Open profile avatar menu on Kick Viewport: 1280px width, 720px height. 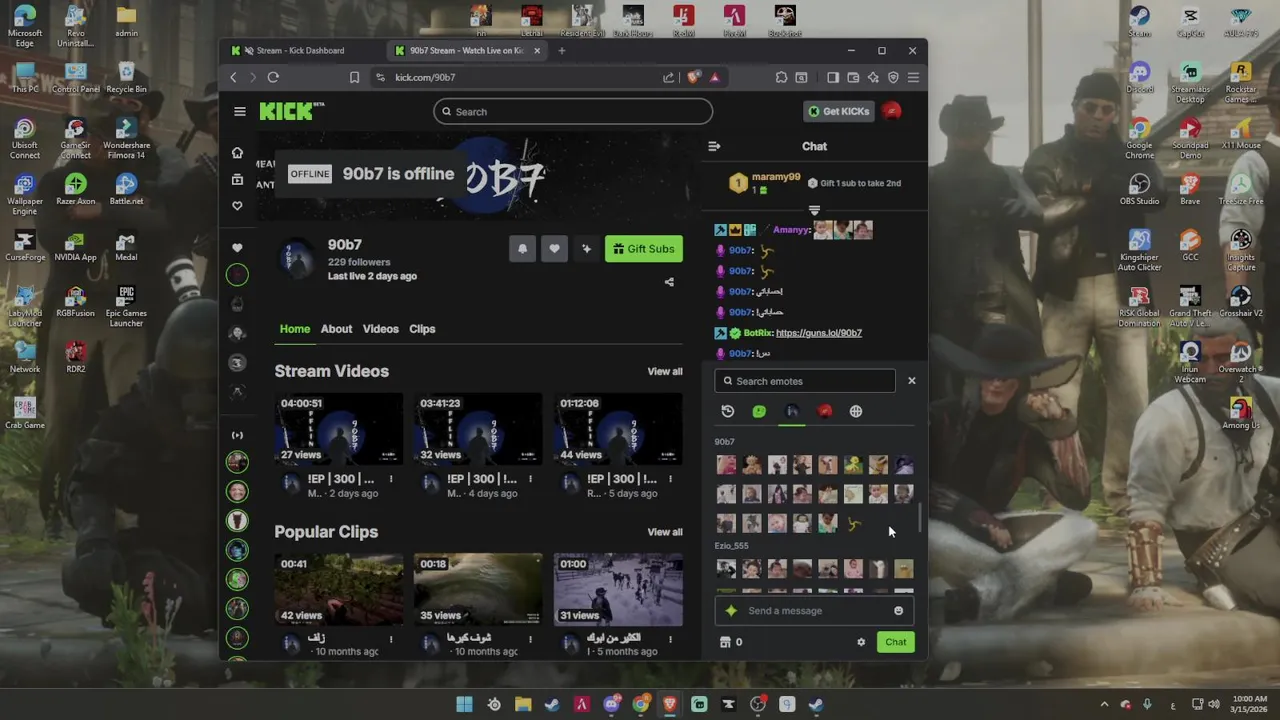(891, 111)
